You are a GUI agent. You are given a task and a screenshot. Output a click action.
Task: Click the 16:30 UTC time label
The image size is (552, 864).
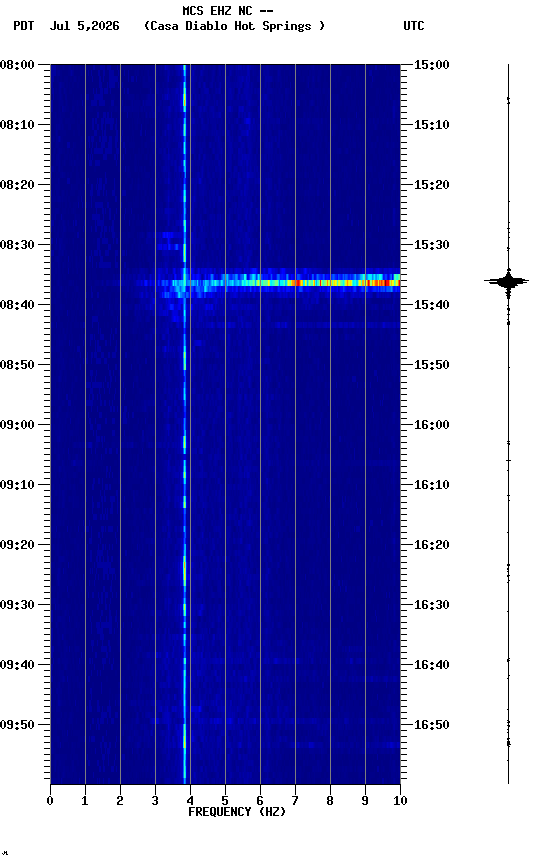coord(432,605)
